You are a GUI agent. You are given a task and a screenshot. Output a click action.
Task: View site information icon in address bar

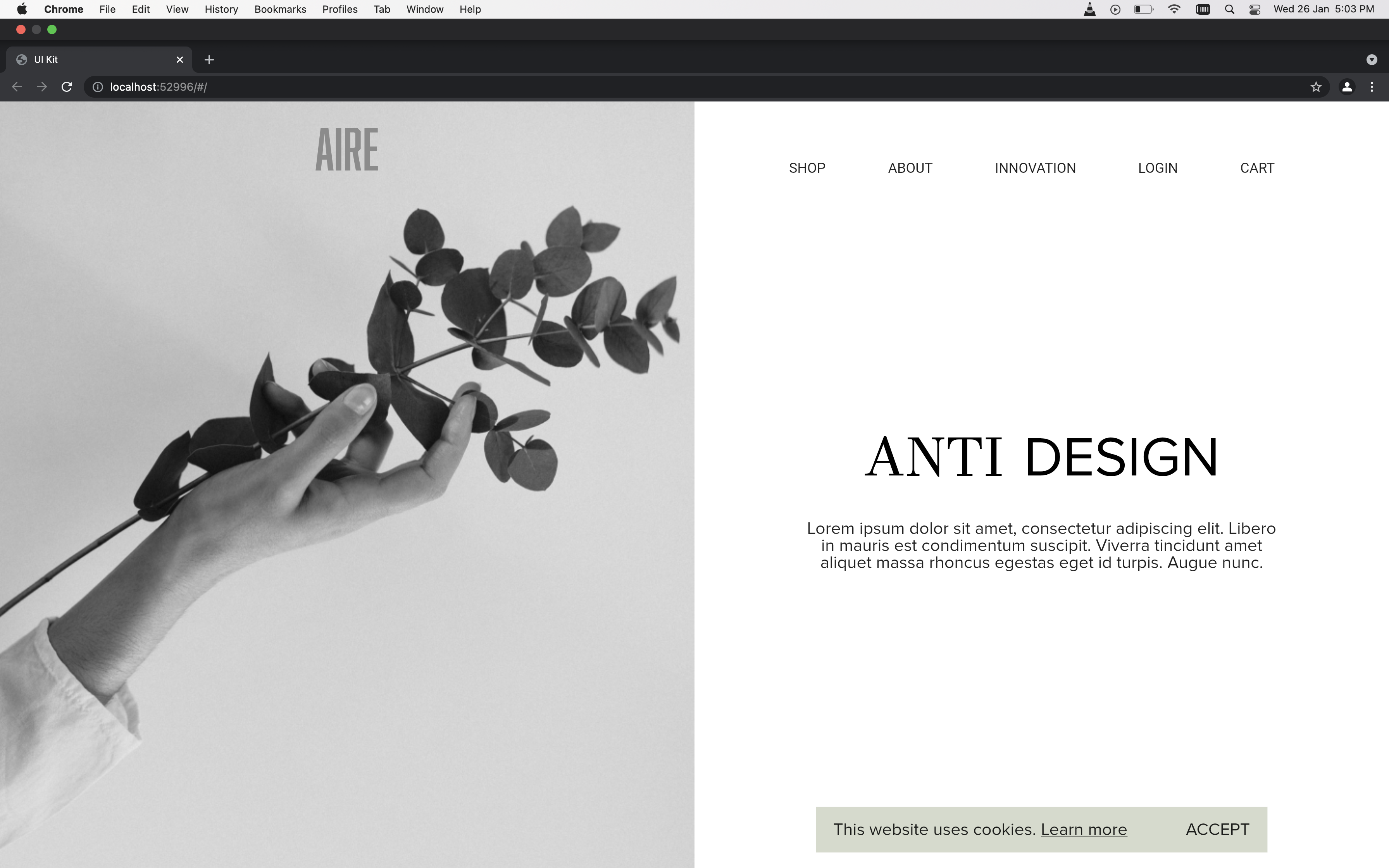click(x=98, y=87)
